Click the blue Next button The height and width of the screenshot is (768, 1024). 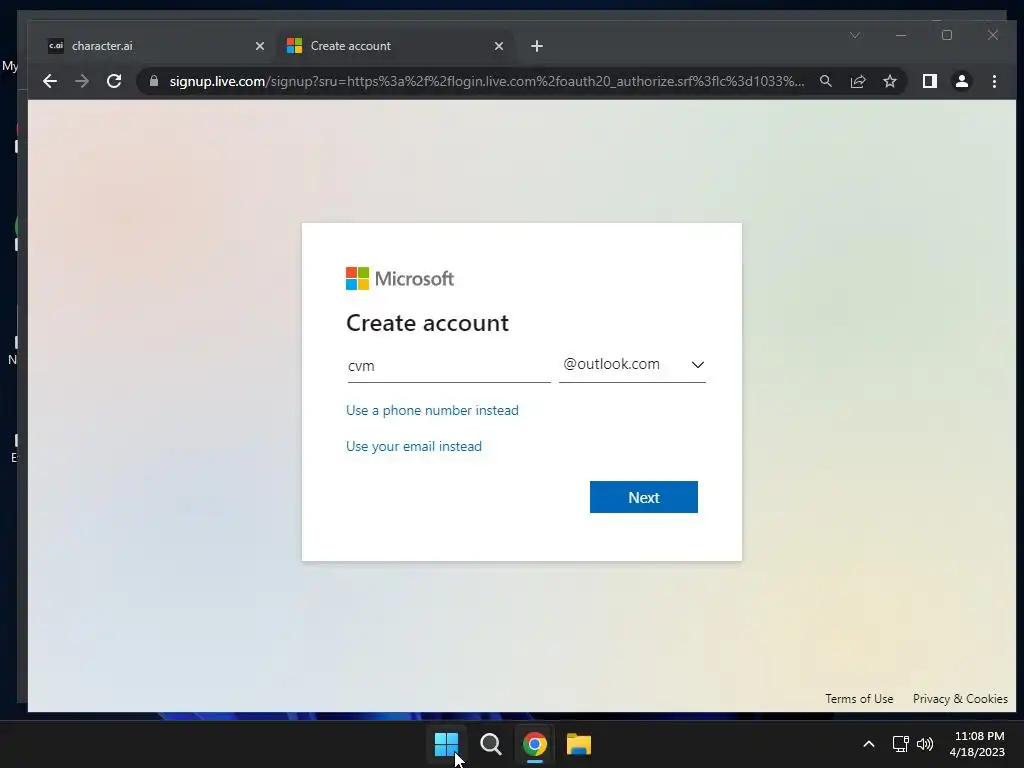644,497
